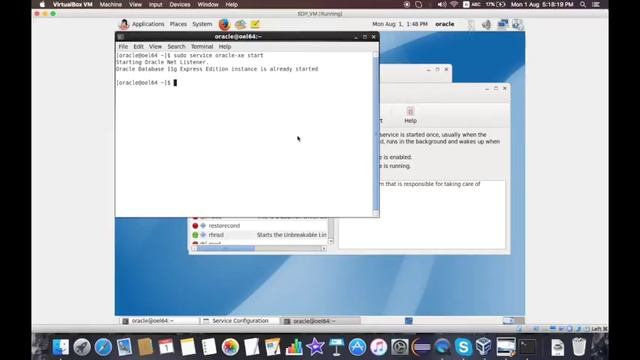Click the green status dot beside rhnsd
Image resolution: width=640 pixels, height=360 pixels.
[195, 235]
